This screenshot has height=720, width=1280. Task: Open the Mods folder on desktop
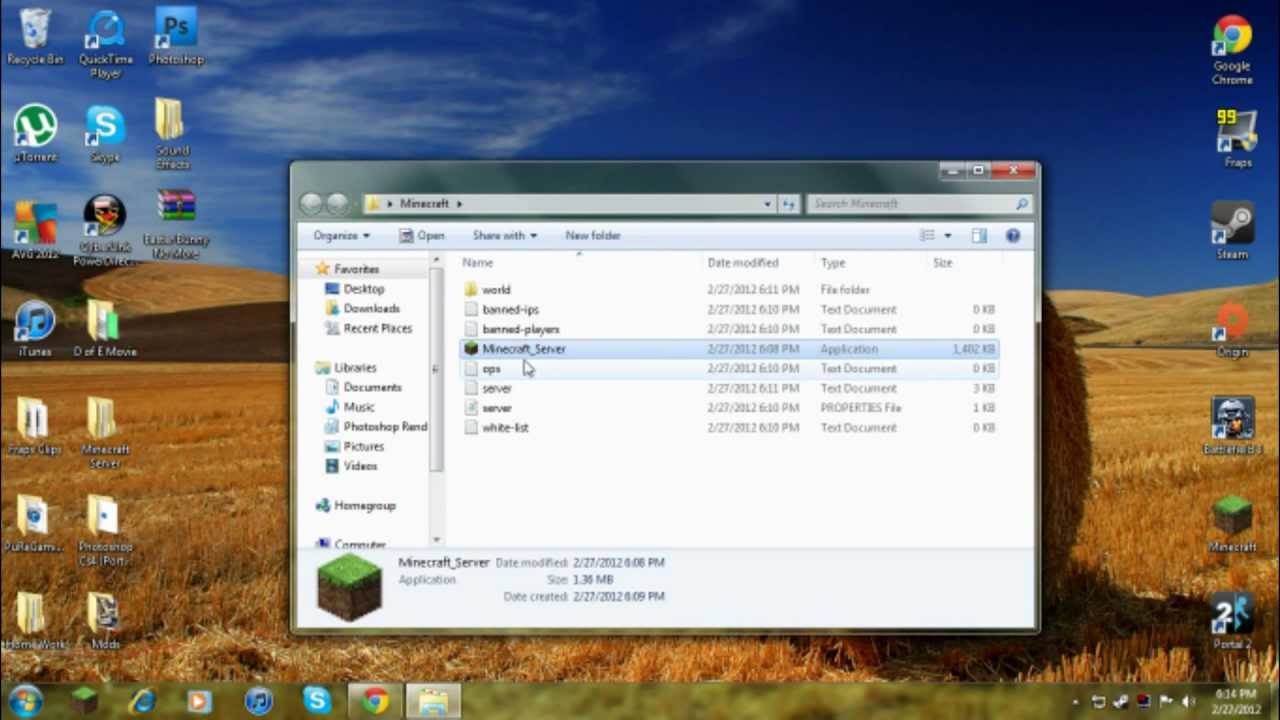tap(105, 621)
